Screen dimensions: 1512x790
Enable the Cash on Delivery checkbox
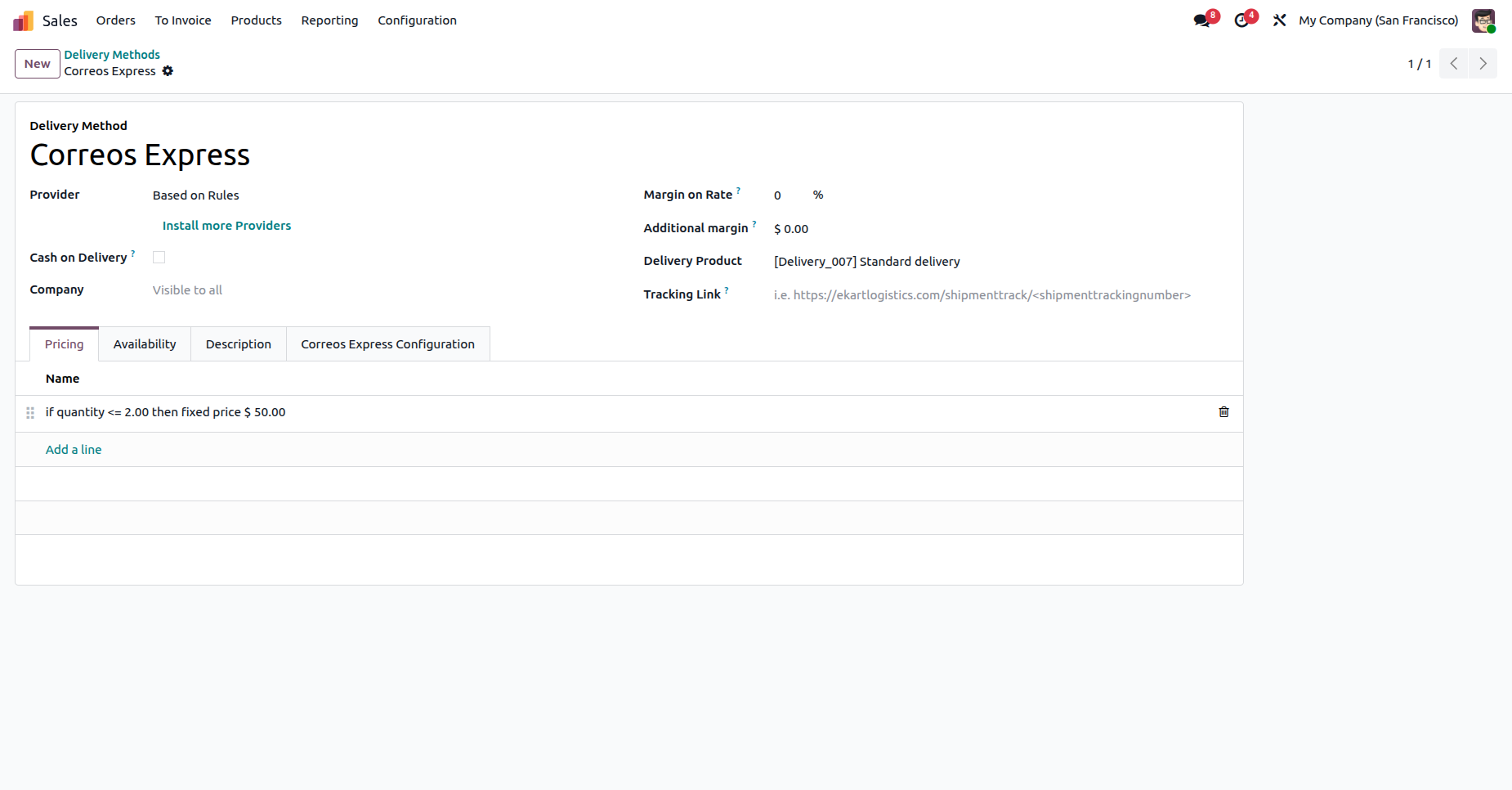point(159,258)
